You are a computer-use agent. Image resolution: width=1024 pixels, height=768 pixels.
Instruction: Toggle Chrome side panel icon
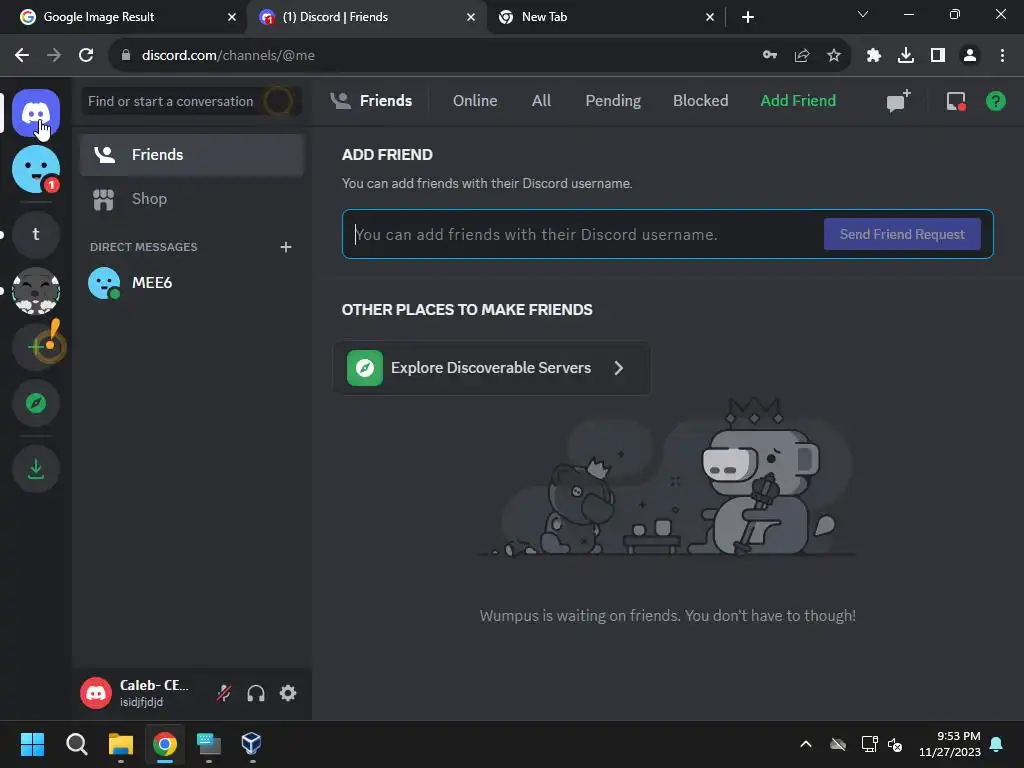point(938,56)
